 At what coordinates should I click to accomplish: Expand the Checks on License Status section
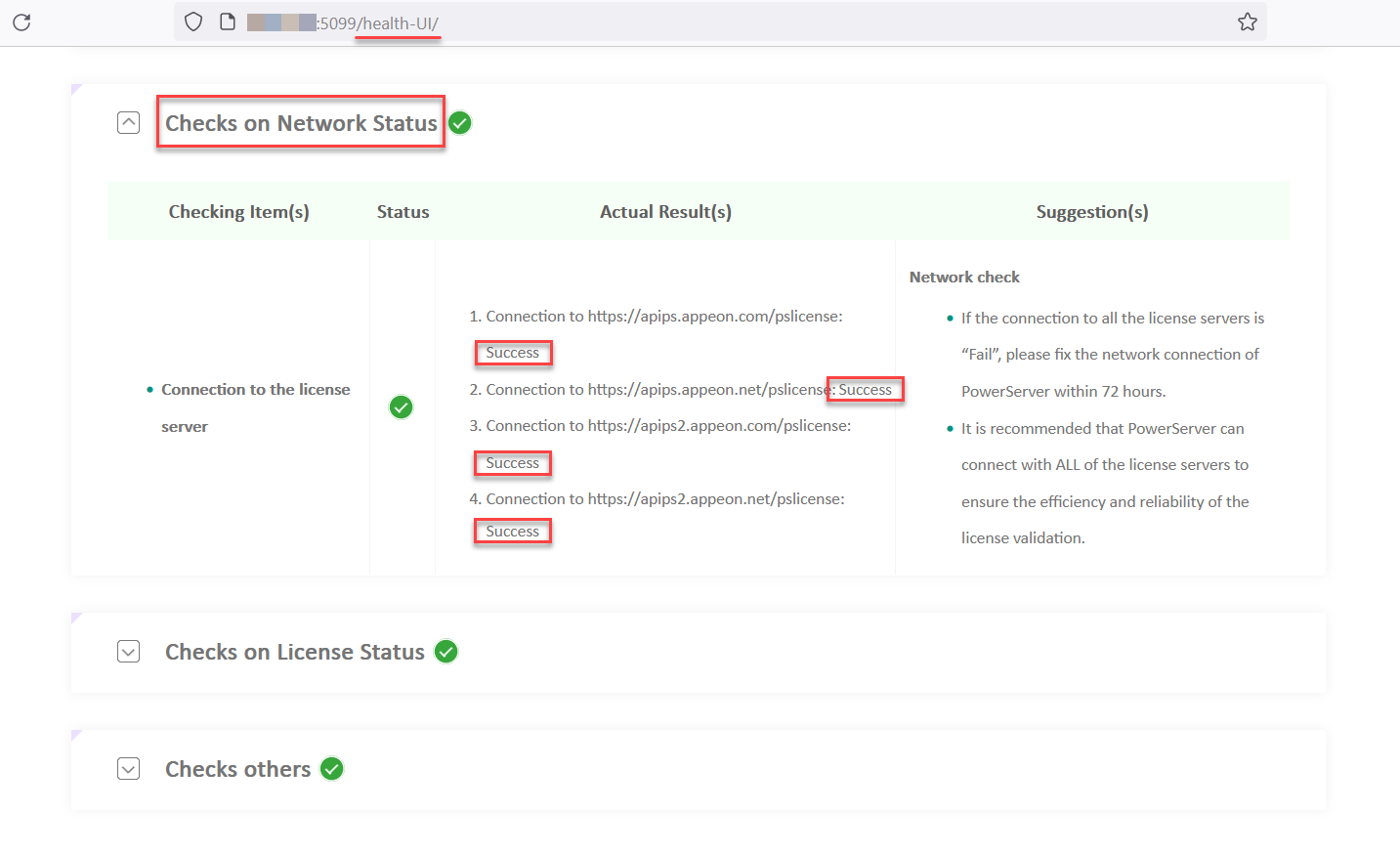pyautogui.click(x=128, y=652)
